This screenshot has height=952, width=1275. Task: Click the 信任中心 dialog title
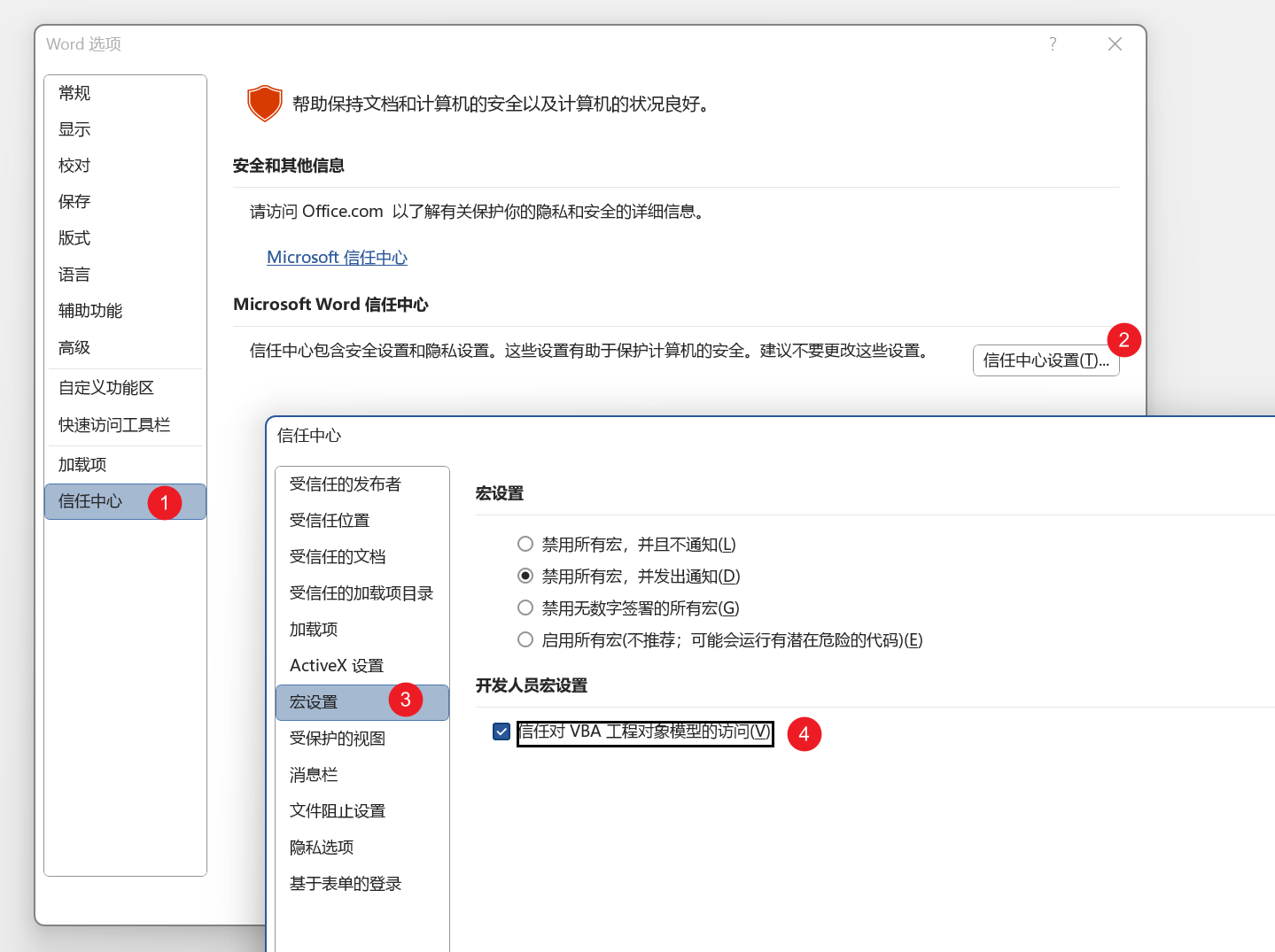(x=309, y=436)
